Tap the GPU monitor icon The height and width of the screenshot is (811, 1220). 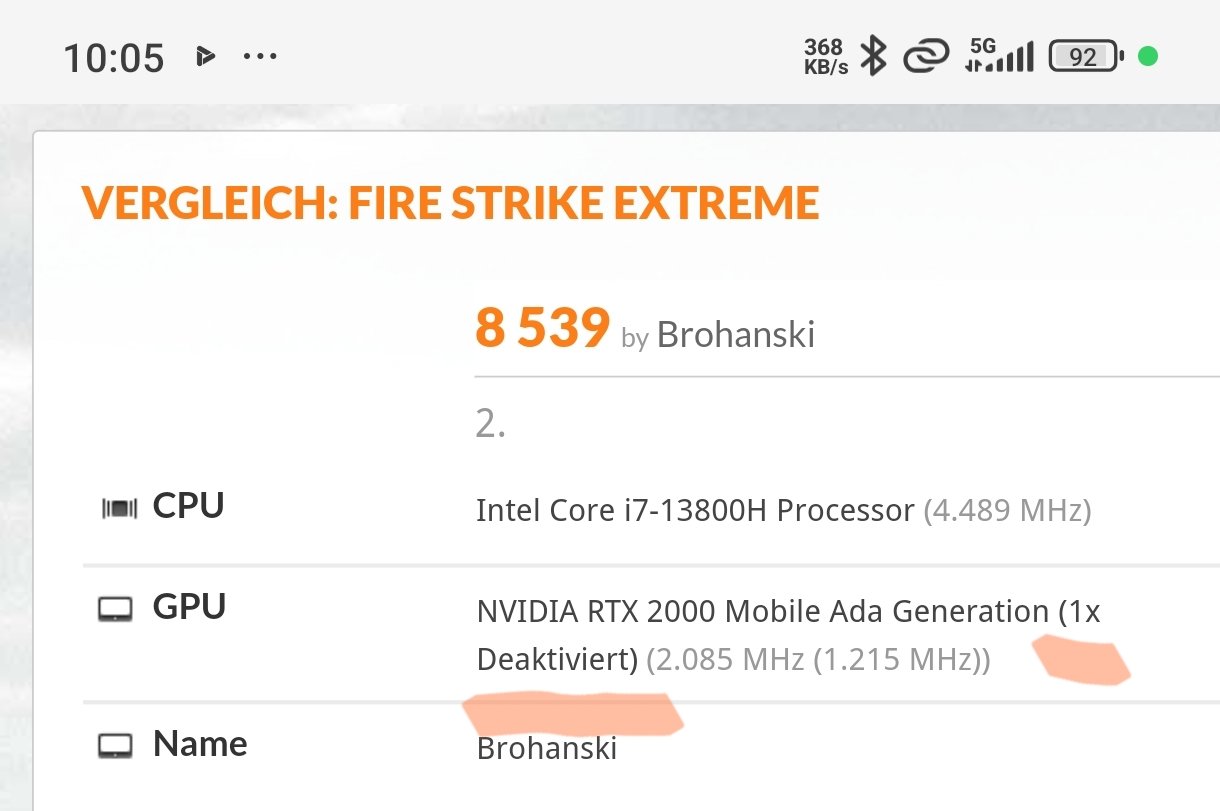pos(116,609)
